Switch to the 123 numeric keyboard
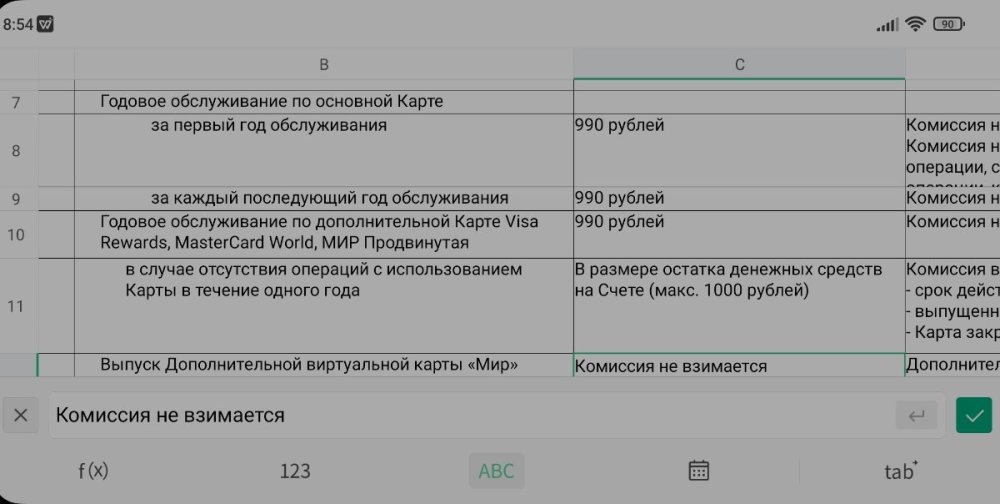 tap(295, 471)
